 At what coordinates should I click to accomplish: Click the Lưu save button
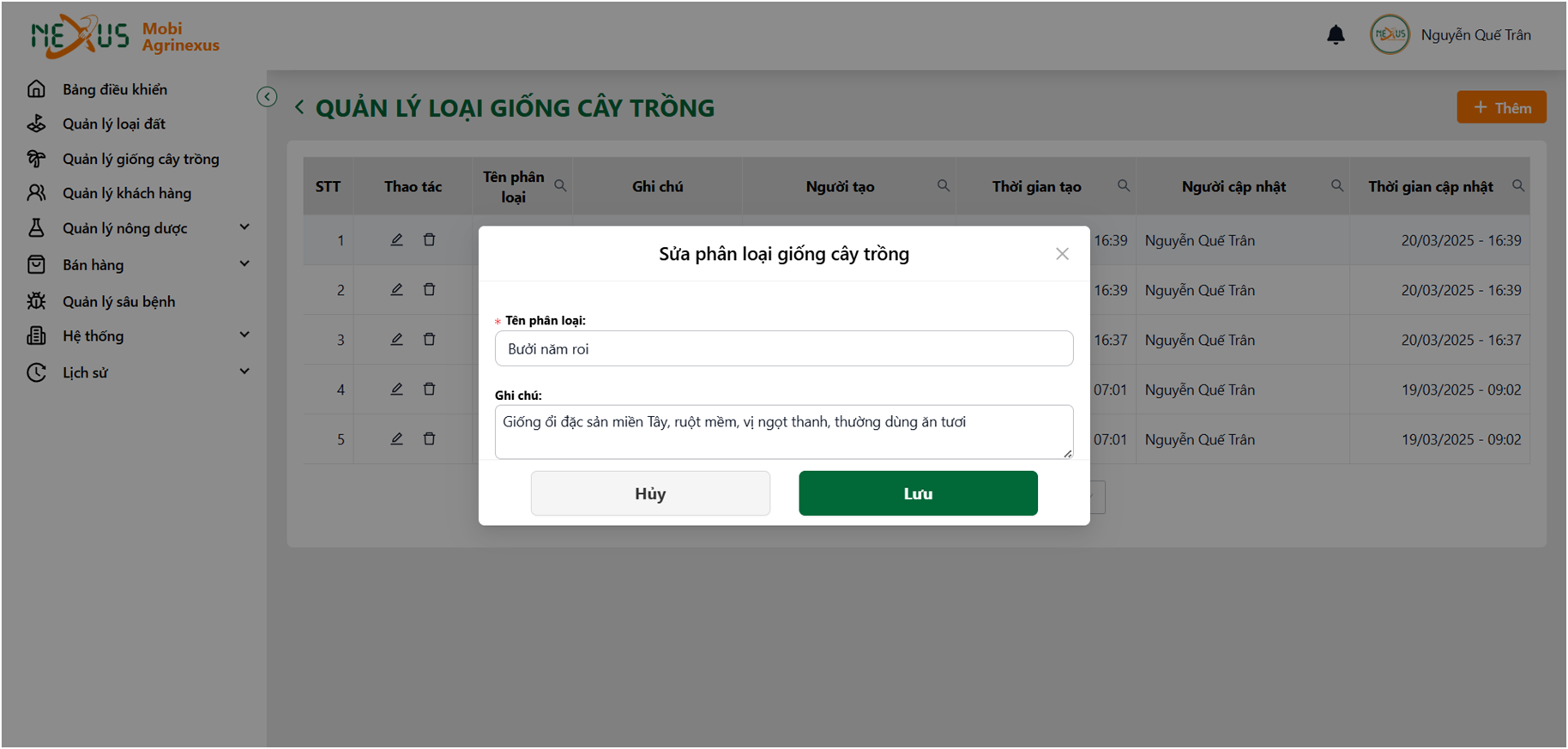[918, 493]
